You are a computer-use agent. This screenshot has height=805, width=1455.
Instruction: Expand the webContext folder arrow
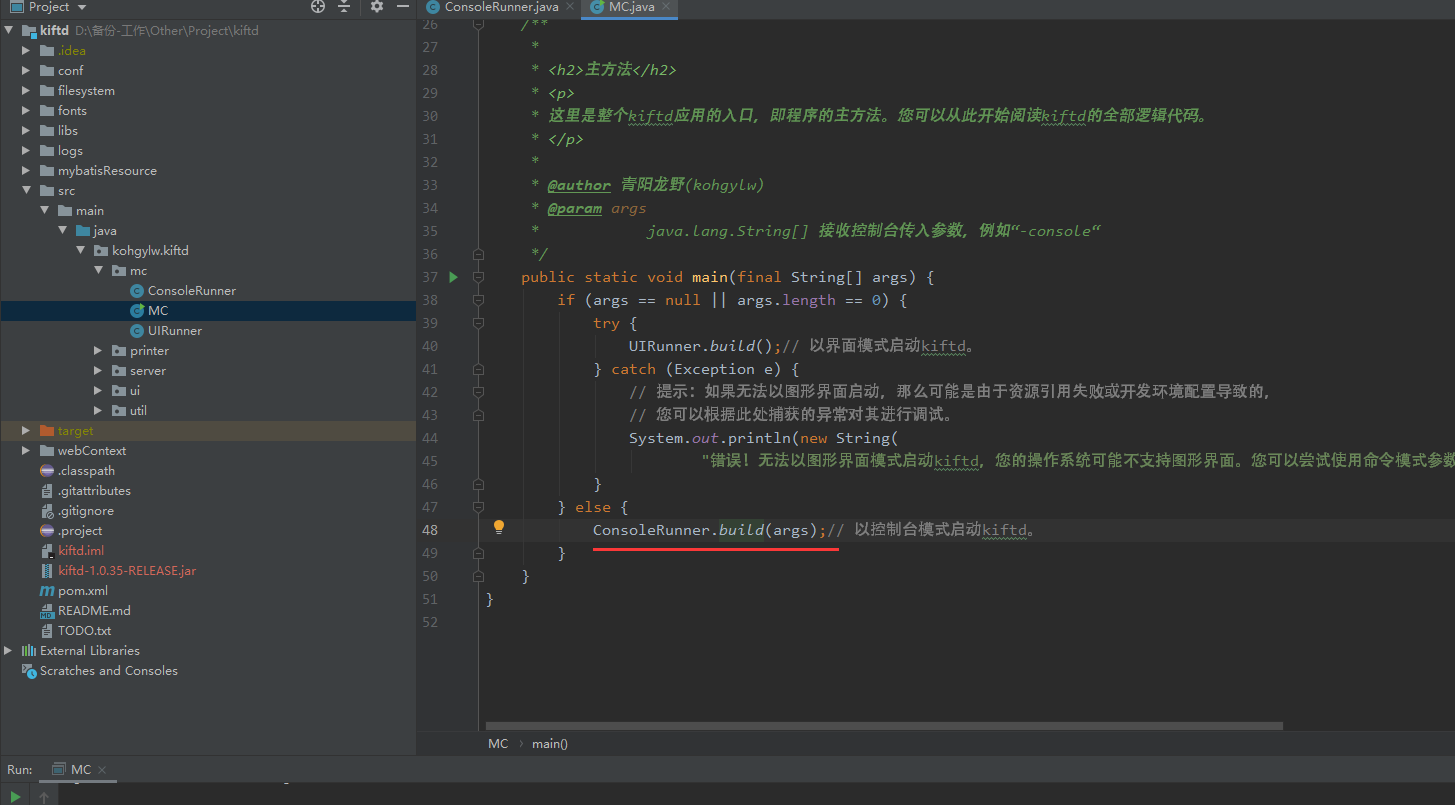click(27, 450)
